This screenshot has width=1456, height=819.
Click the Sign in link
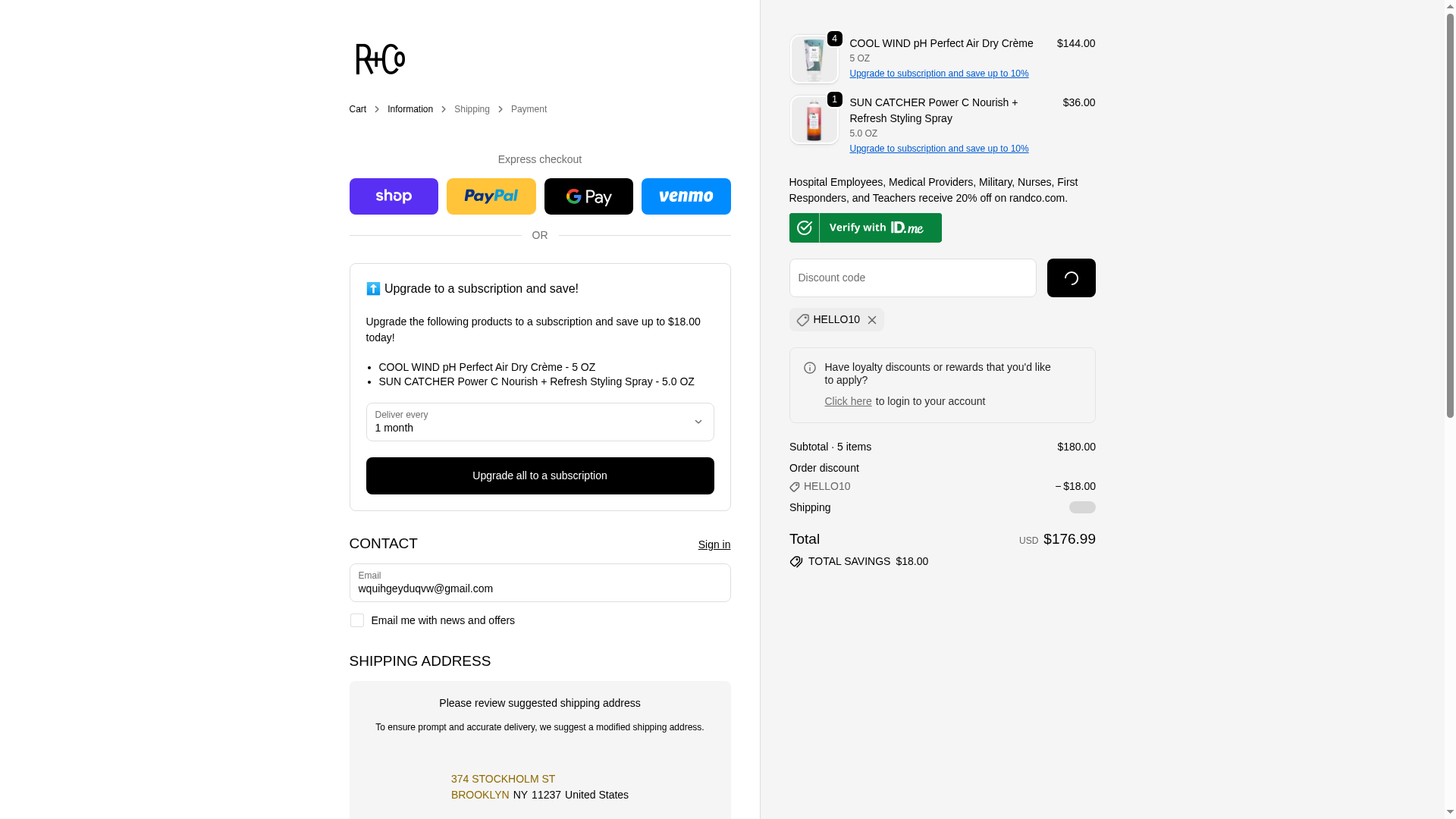[714, 544]
